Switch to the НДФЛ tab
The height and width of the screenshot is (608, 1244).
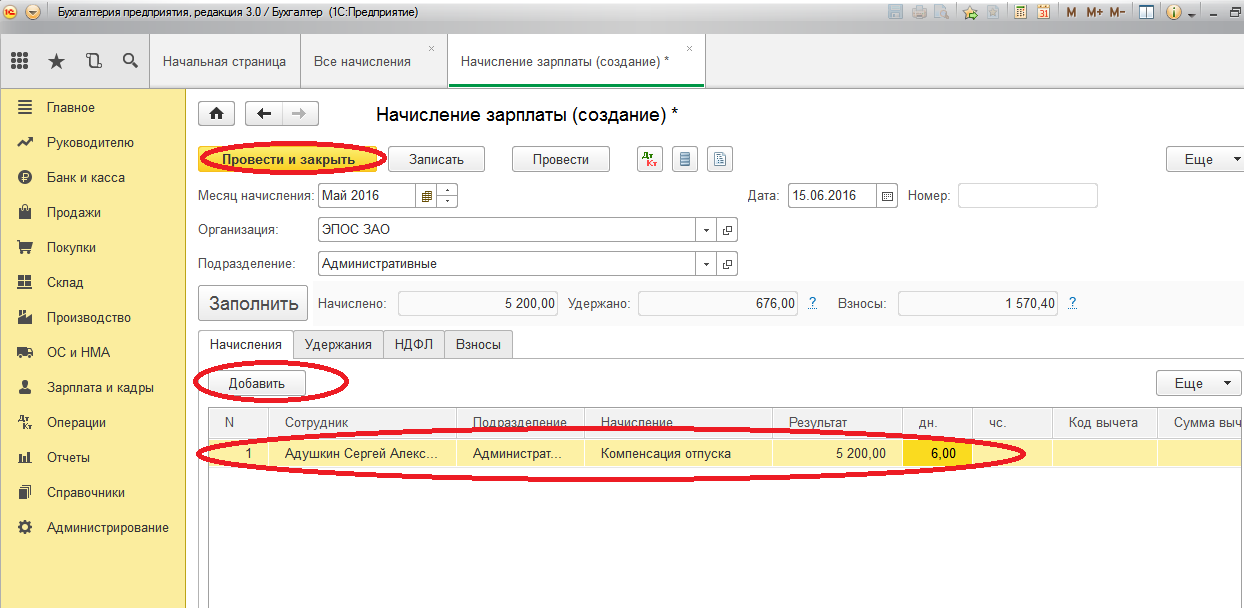pos(414,344)
